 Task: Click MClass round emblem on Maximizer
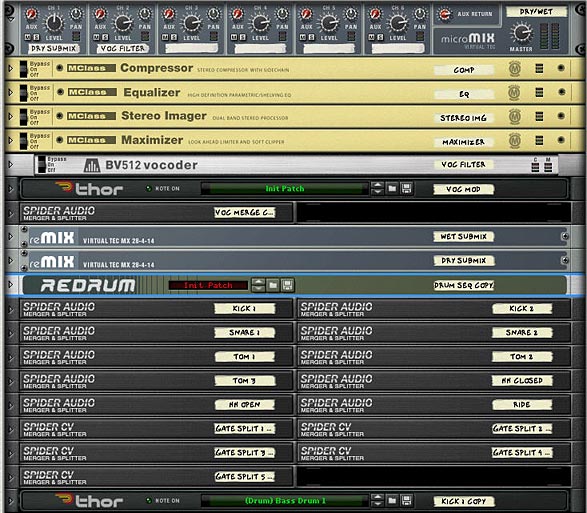click(515, 140)
